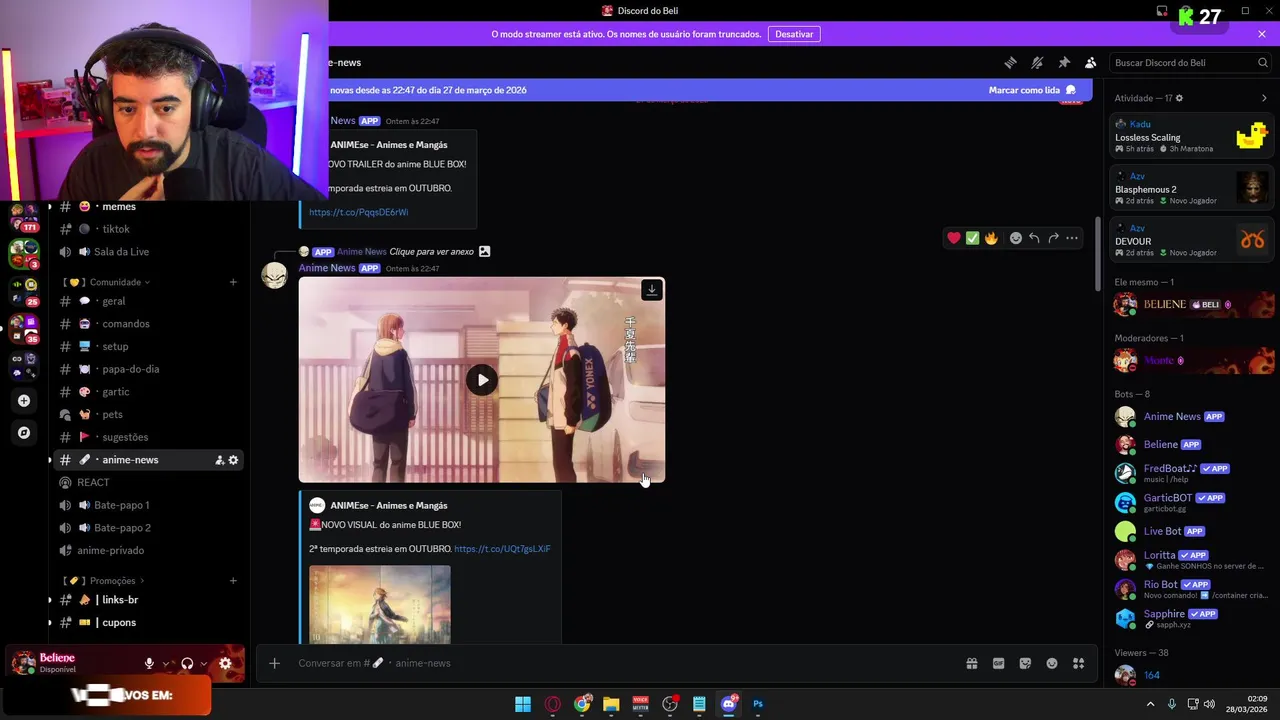Select Loritta bot in member list
The image size is (1280, 720).
tap(1192, 560)
